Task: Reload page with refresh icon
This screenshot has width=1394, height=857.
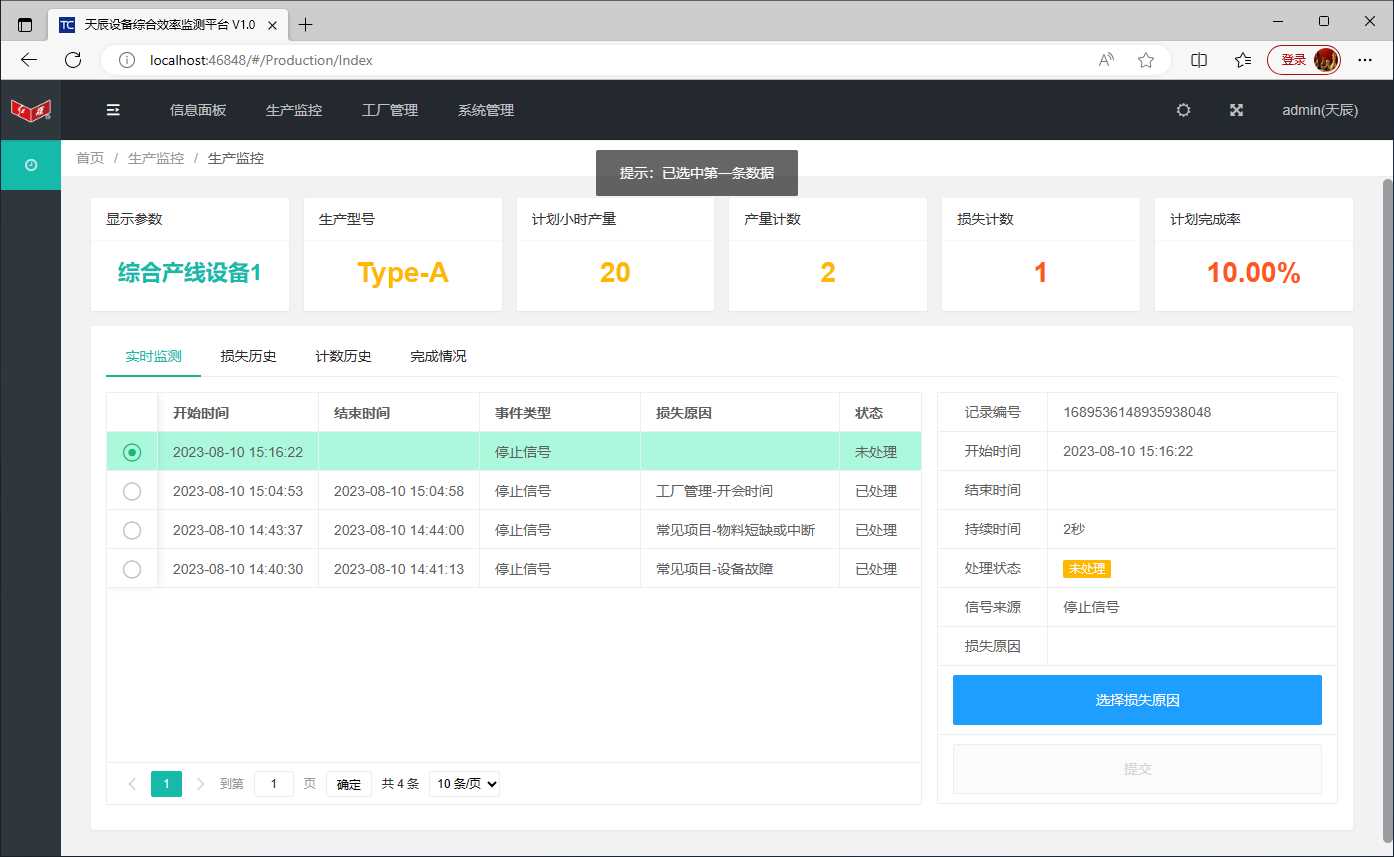Action: [x=73, y=60]
